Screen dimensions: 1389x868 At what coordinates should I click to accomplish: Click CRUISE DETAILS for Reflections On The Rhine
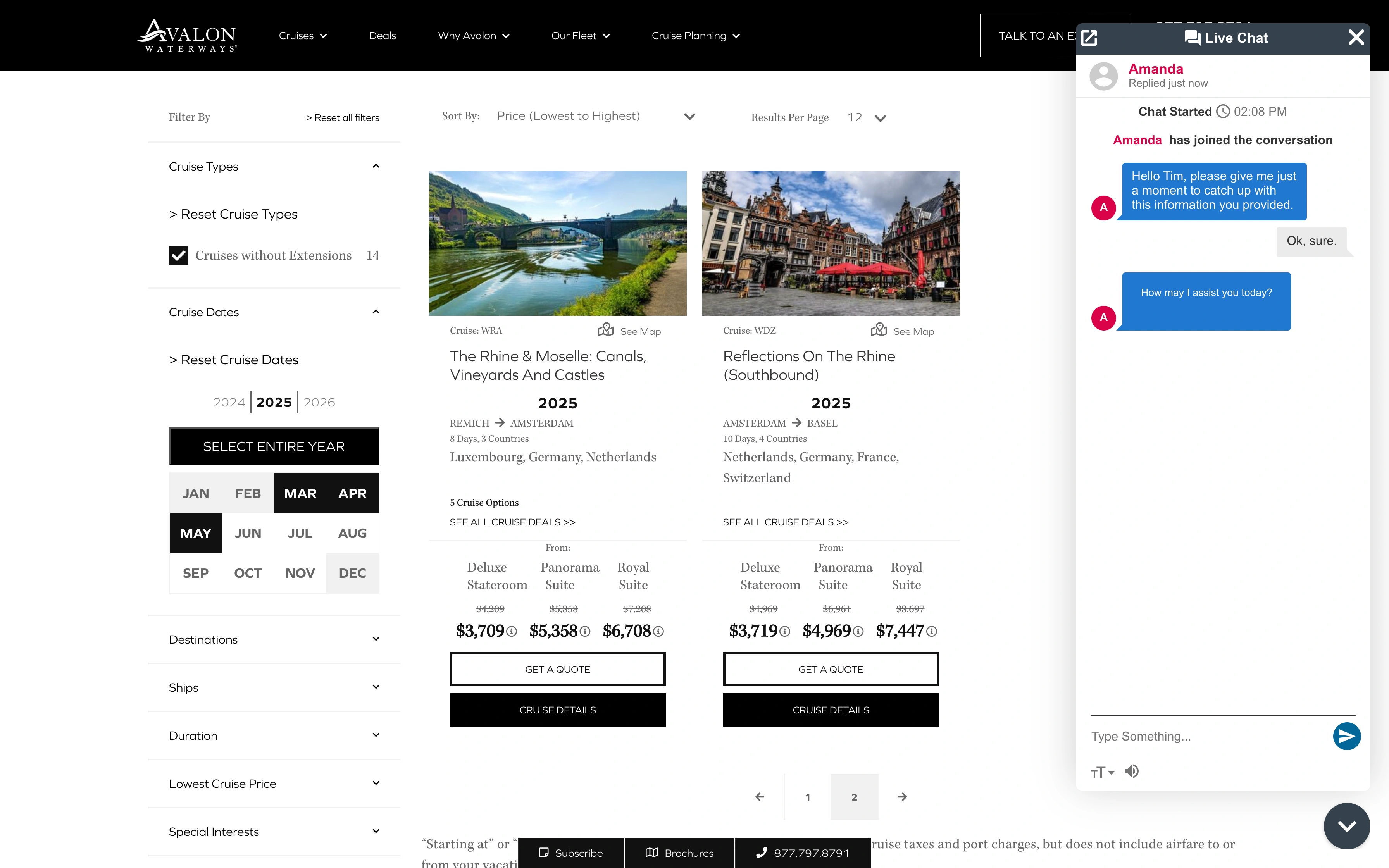tap(831, 709)
